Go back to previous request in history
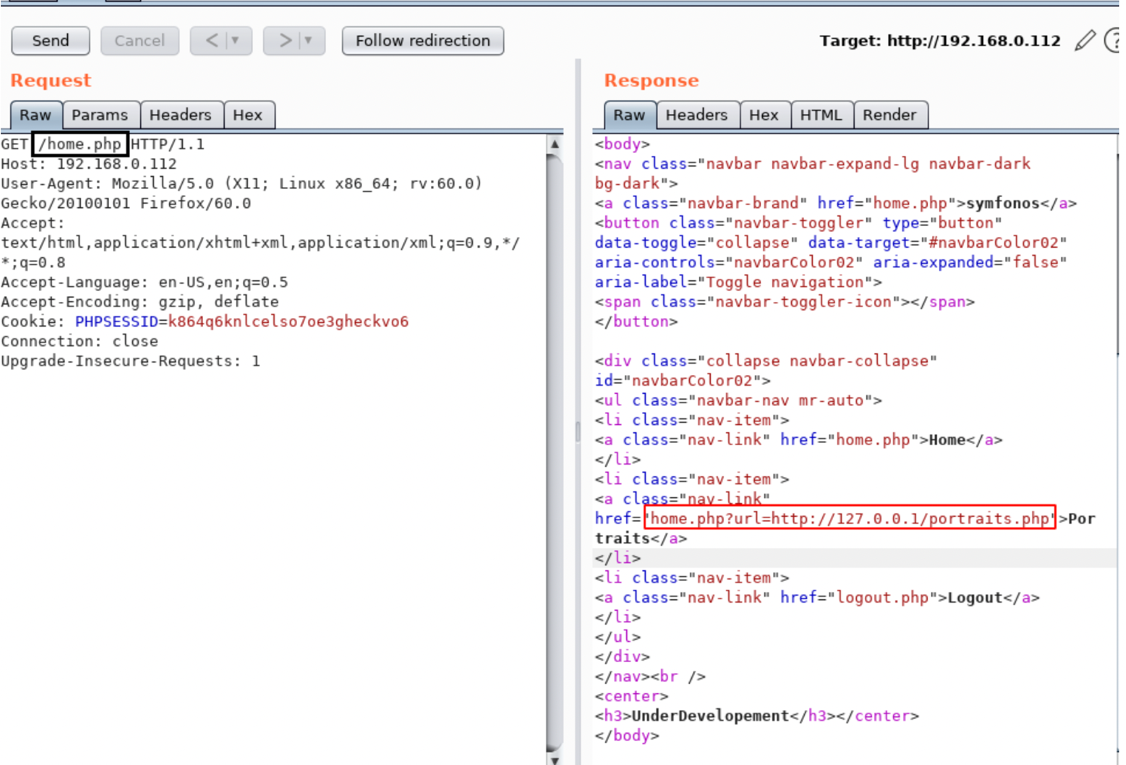Image resolution: width=1126 pixels, height=765 pixels. tap(212, 41)
